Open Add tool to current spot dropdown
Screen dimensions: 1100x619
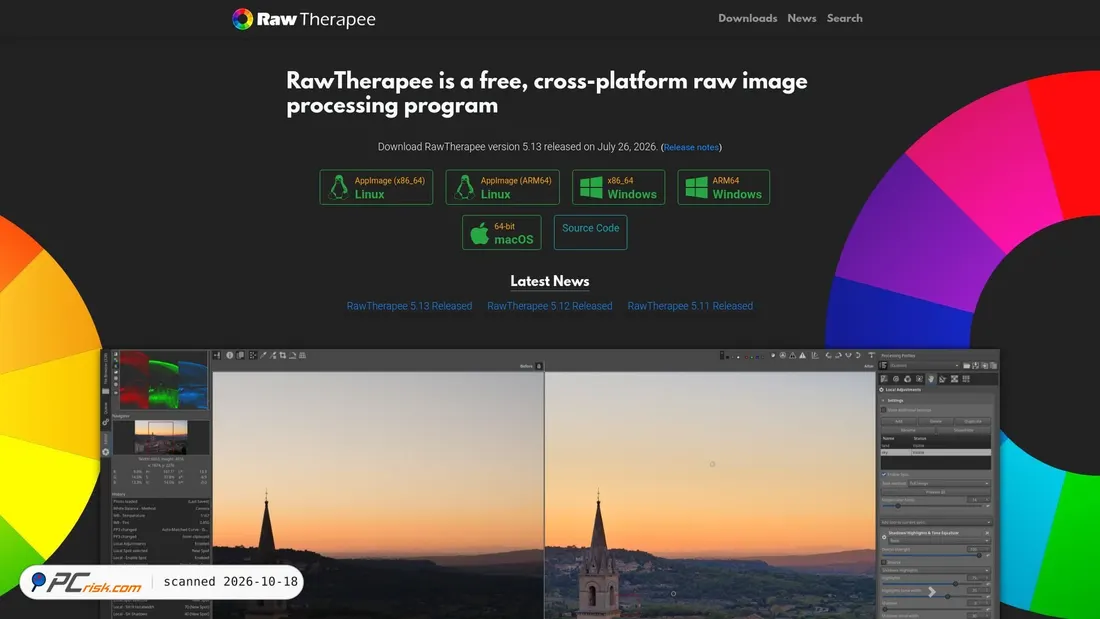click(x=937, y=522)
